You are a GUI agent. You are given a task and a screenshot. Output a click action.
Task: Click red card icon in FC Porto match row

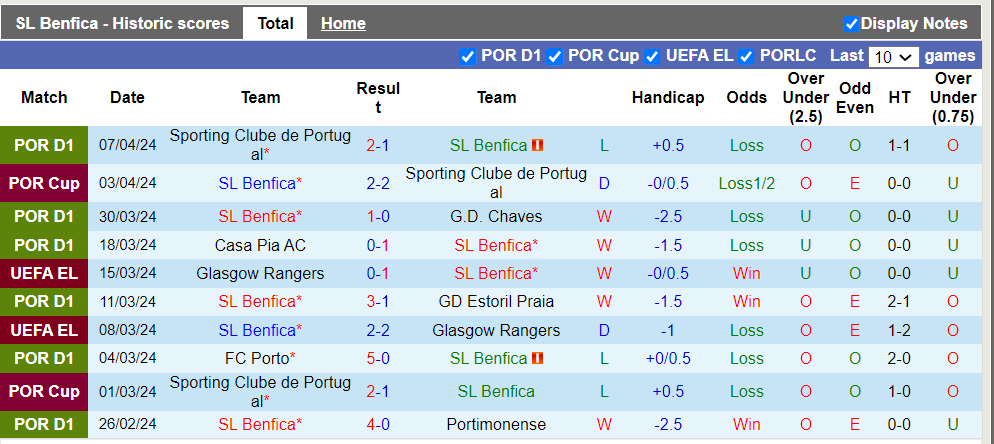tap(538, 358)
